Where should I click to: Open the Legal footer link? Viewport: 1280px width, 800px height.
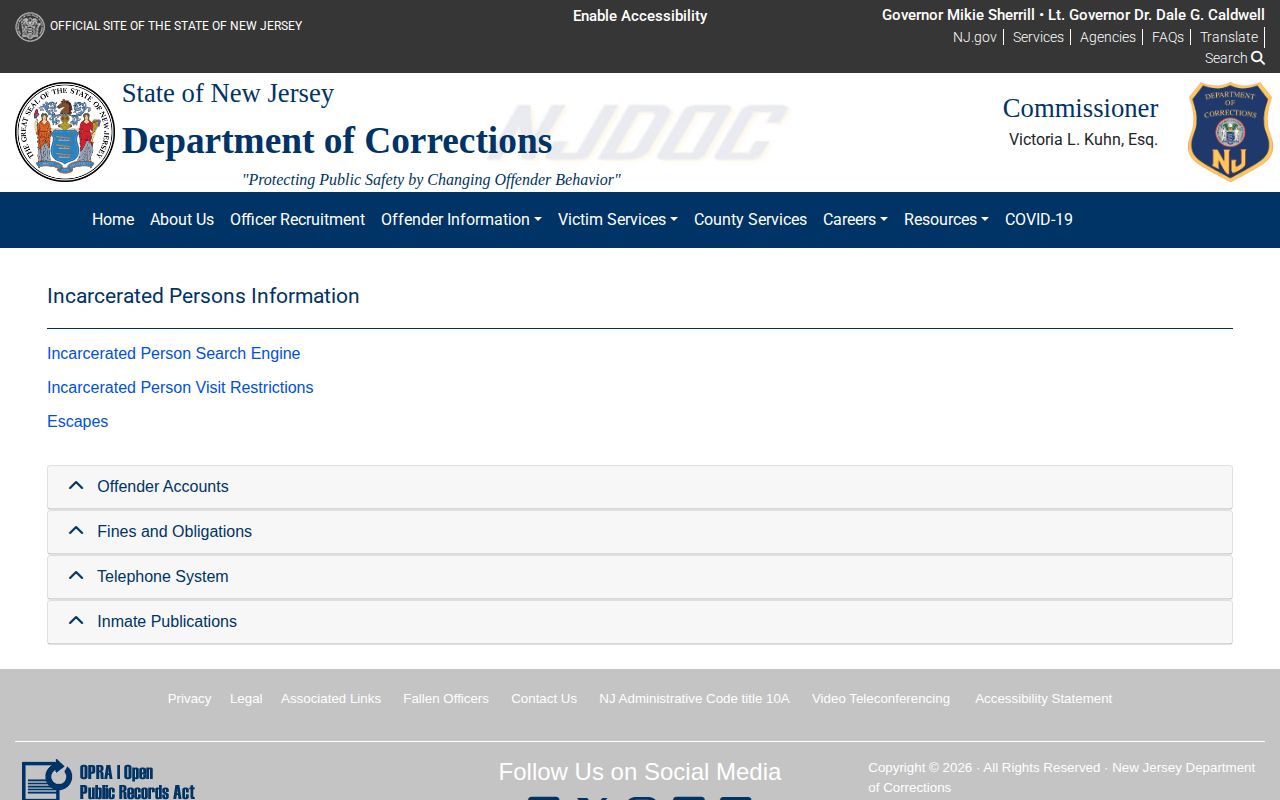tap(246, 699)
